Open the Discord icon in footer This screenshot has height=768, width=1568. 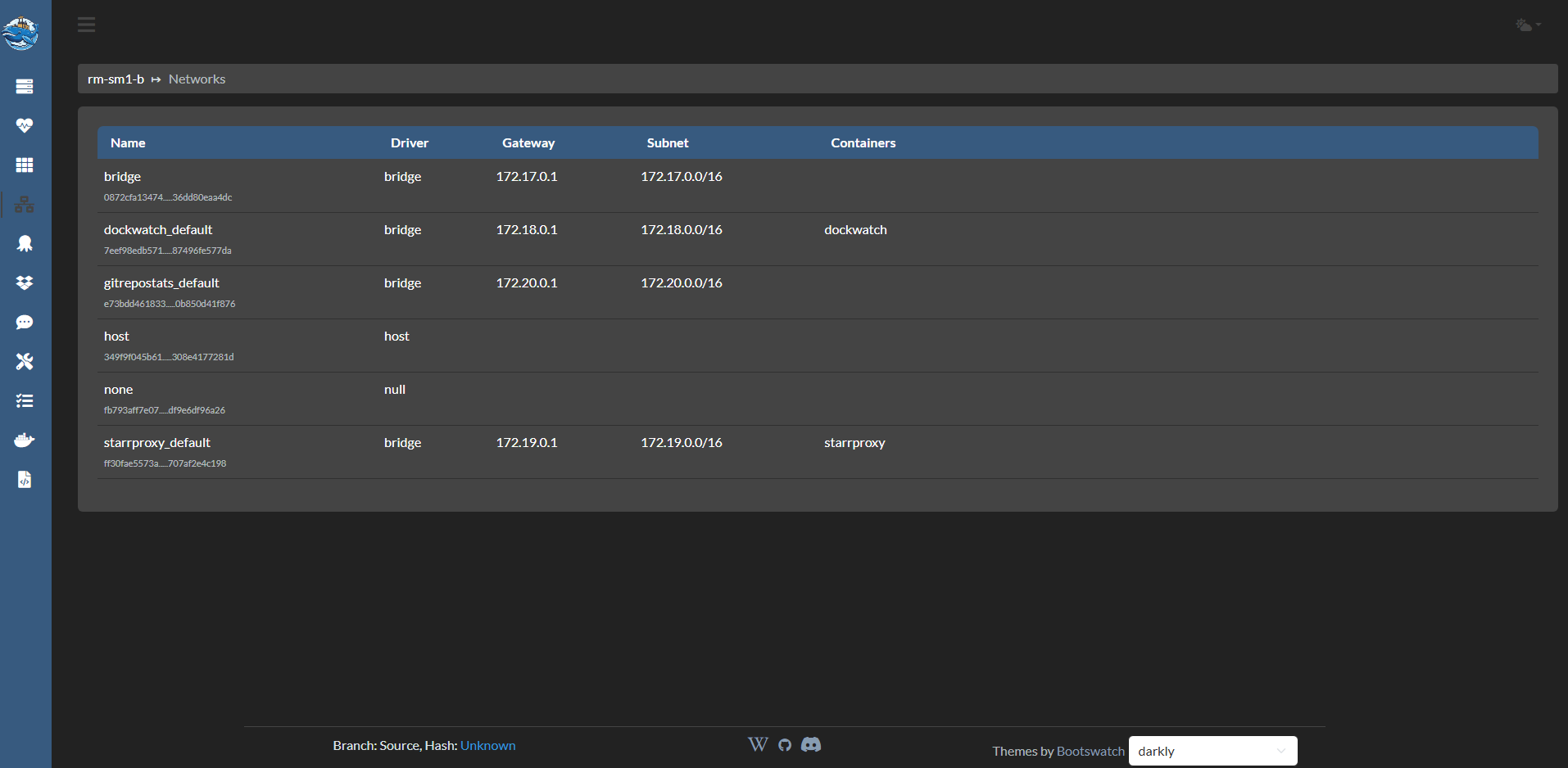click(811, 744)
